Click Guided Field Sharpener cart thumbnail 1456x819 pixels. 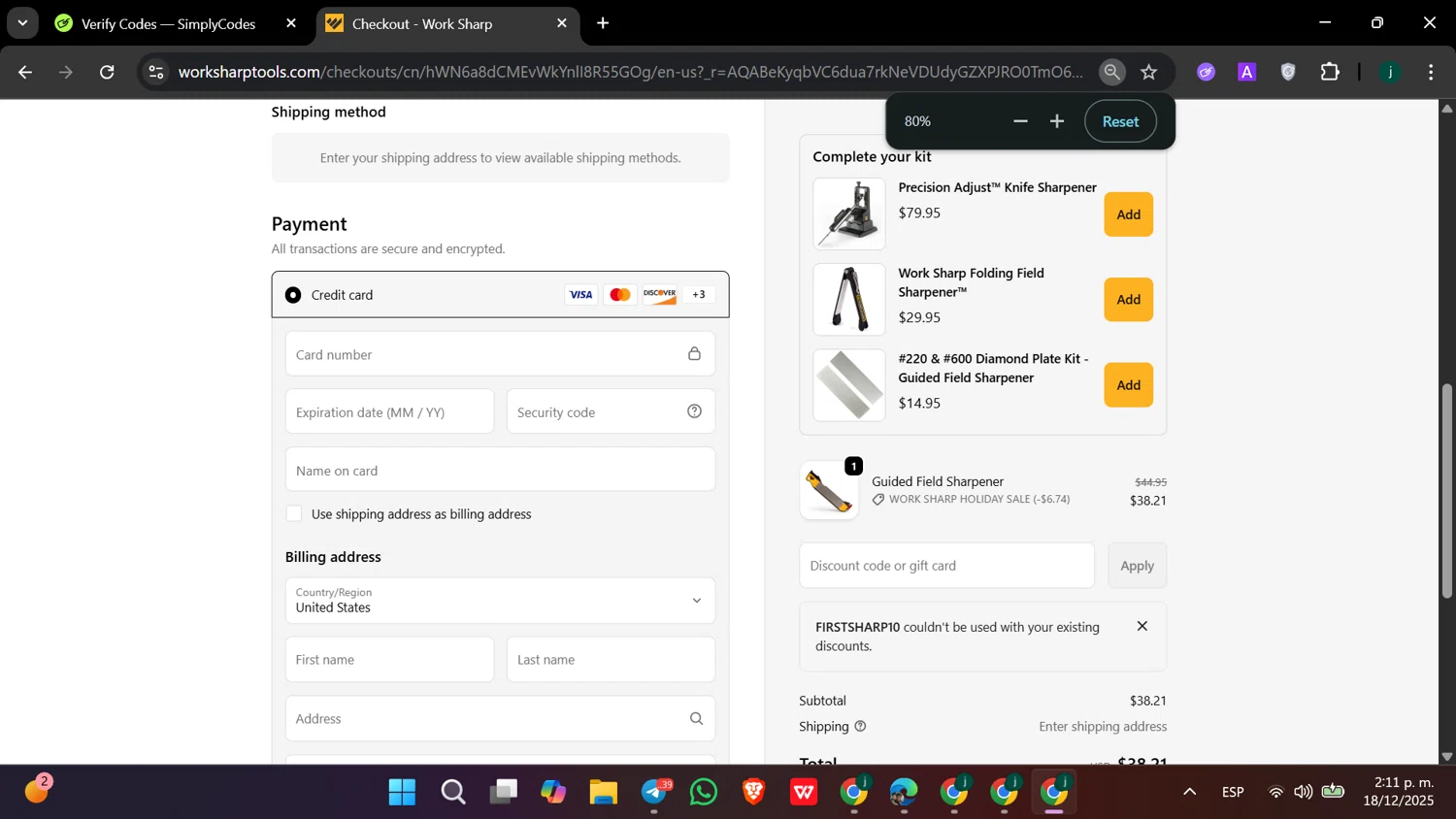pyautogui.click(x=829, y=490)
